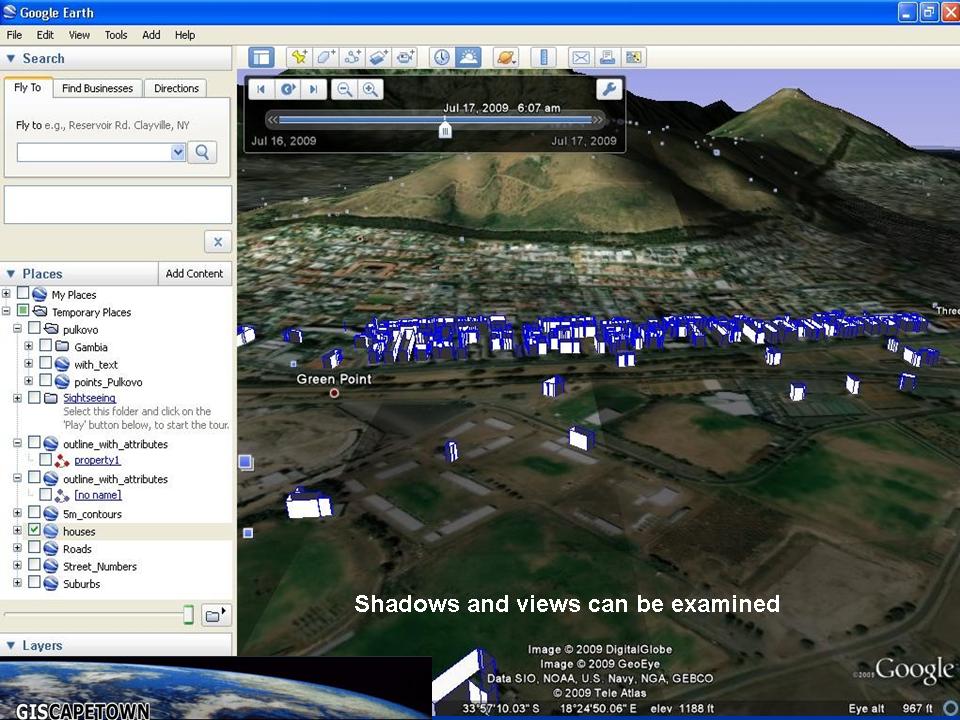Expand the houses tree node
This screenshot has height=720, width=960.
pyautogui.click(x=17, y=531)
